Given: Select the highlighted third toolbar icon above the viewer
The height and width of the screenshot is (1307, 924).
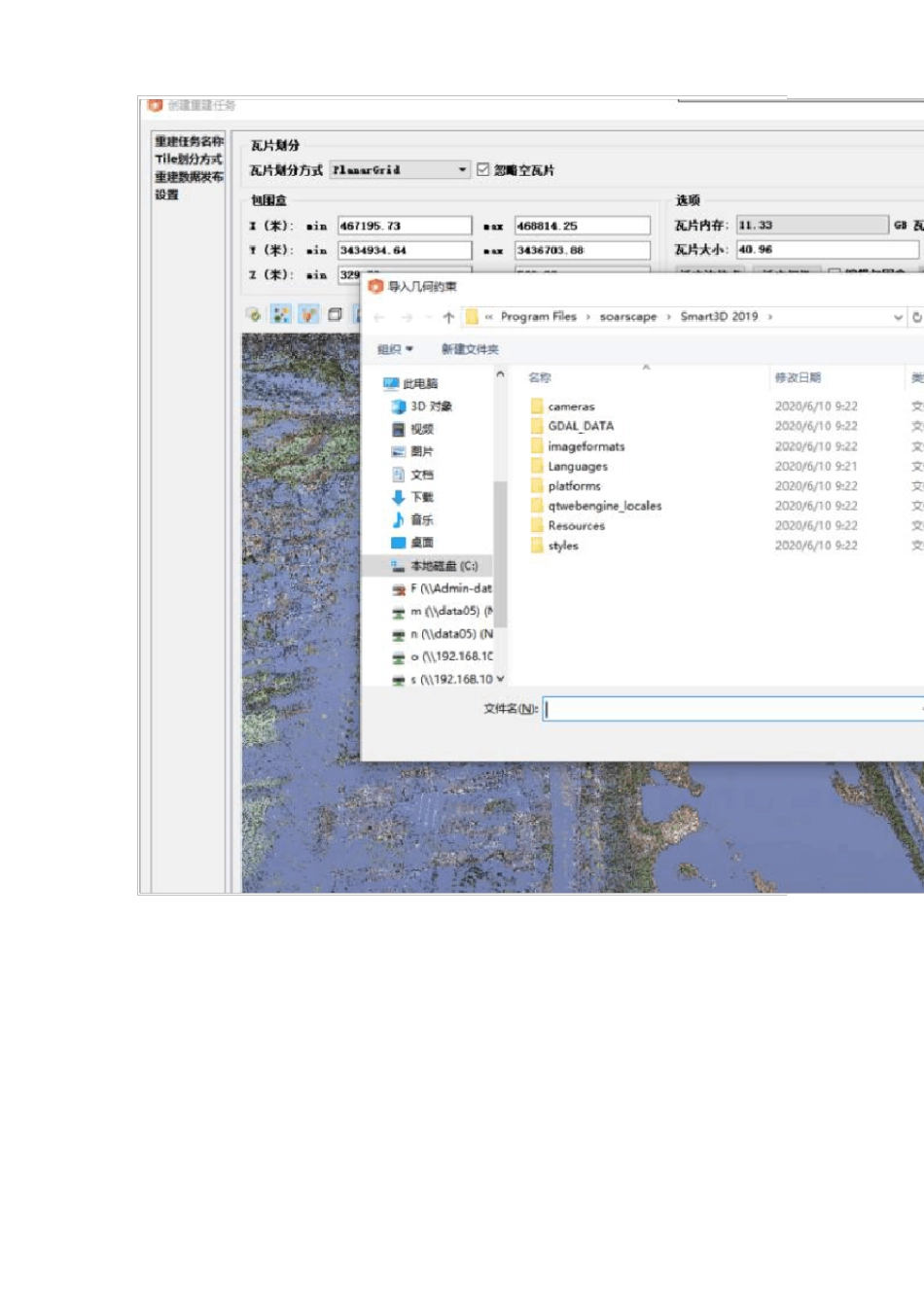Looking at the screenshot, I should point(308,314).
